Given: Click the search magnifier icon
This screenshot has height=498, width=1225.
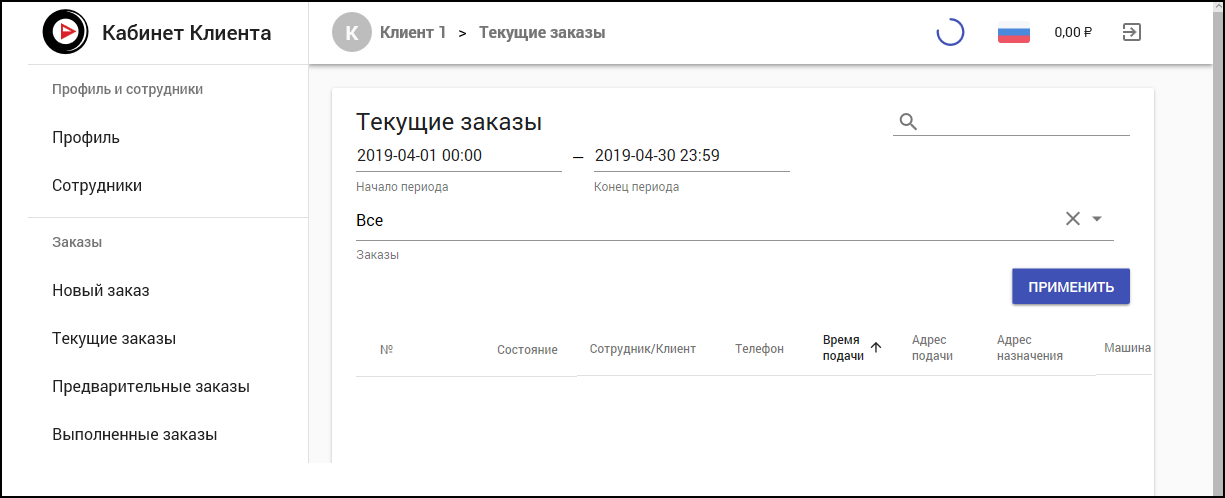Looking at the screenshot, I should [x=908, y=122].
